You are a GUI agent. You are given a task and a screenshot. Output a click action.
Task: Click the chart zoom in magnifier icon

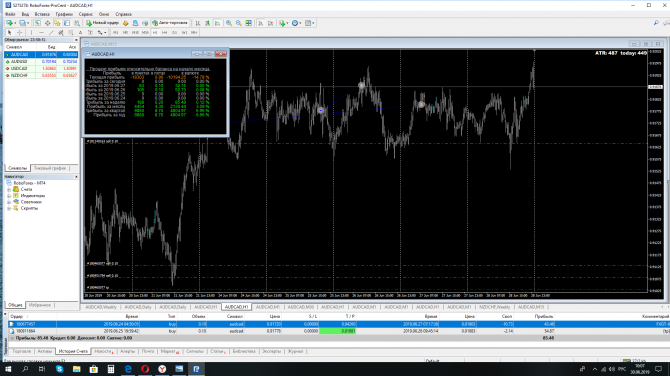click(x=229, y=23)
